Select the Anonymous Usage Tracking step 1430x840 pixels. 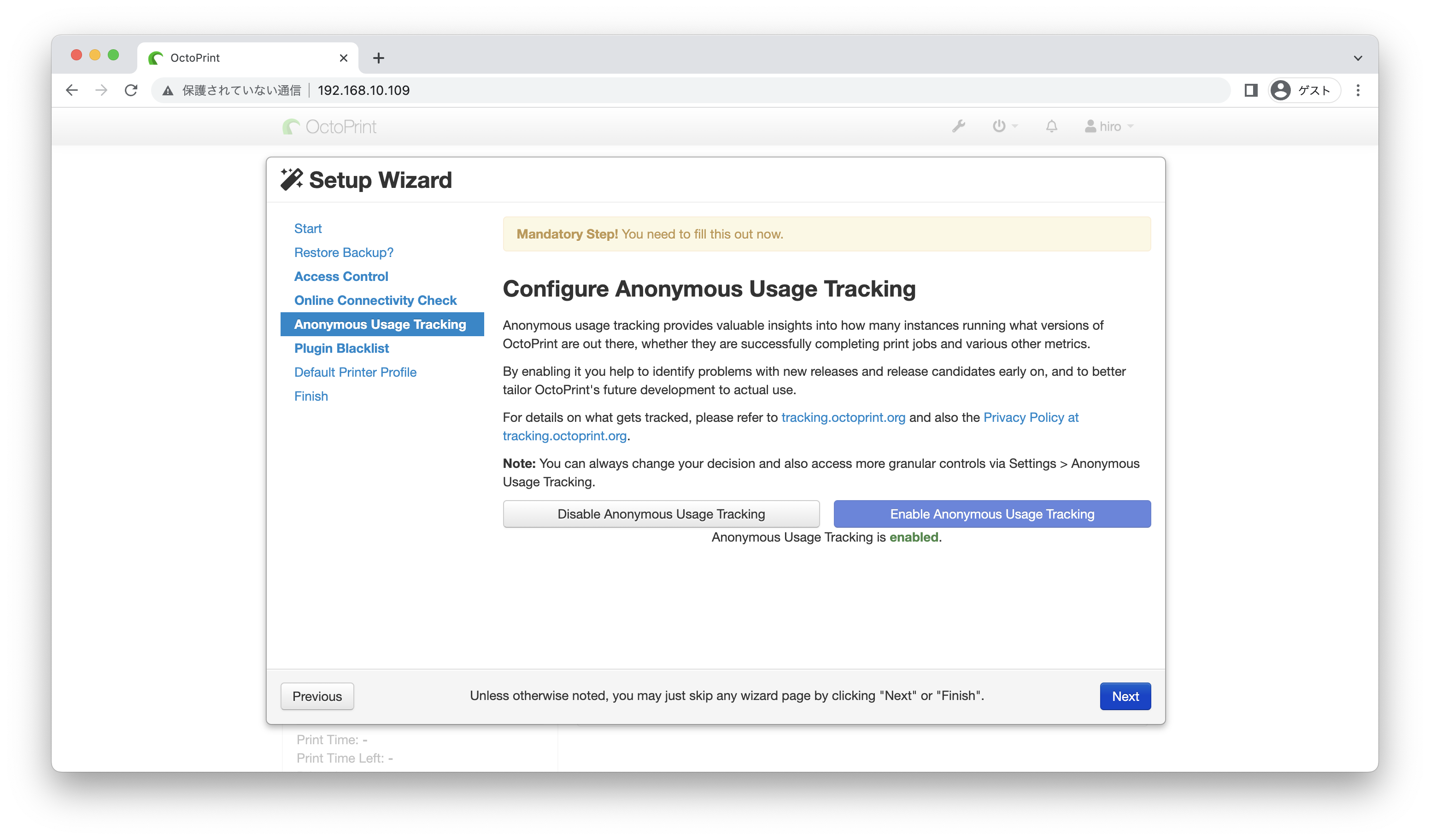[382, 324]
